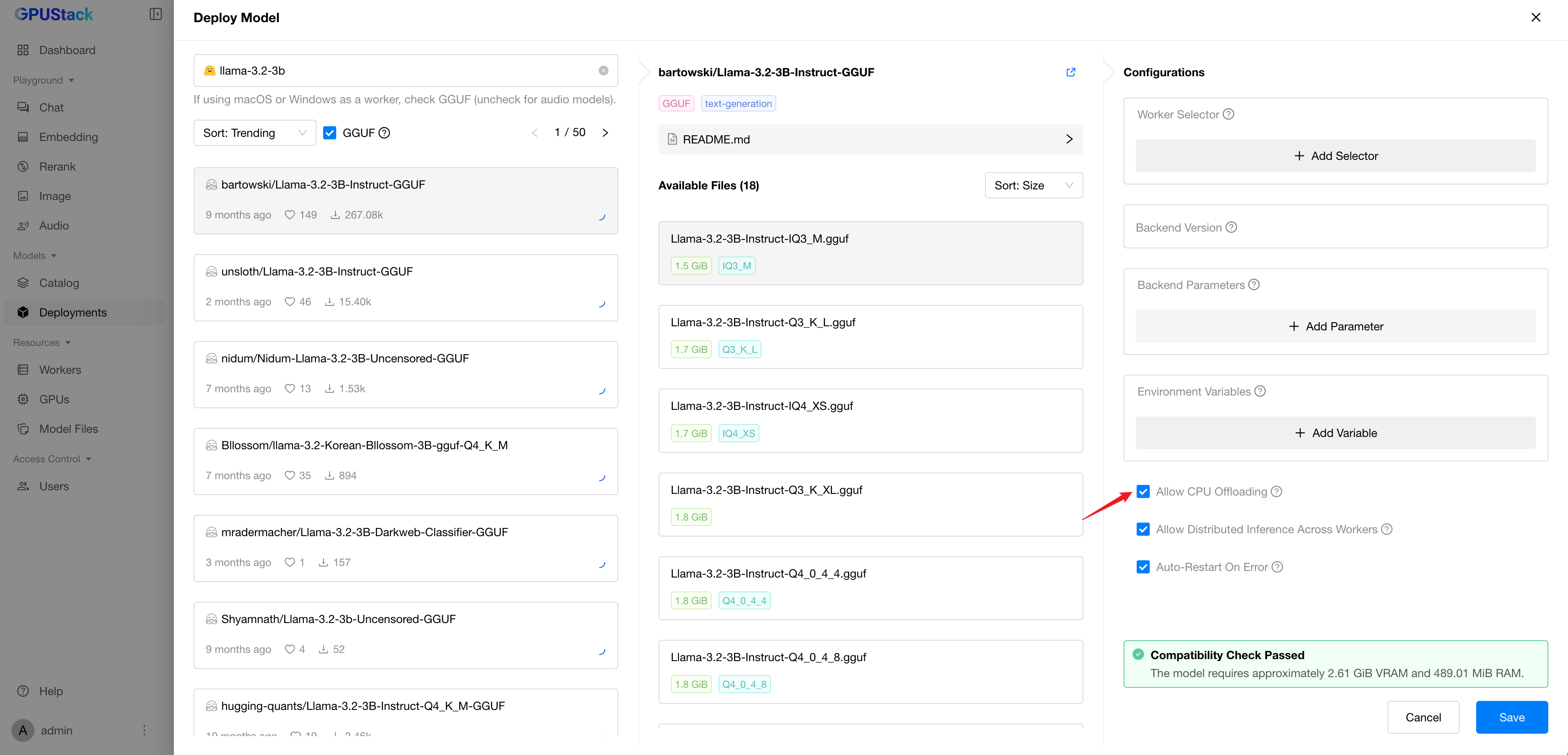Image resolution: width=1568 pixels, height=755 pixels.
Task: Click help icon beside Auto-Restart On Error
Action: [x=1278, y=566]
